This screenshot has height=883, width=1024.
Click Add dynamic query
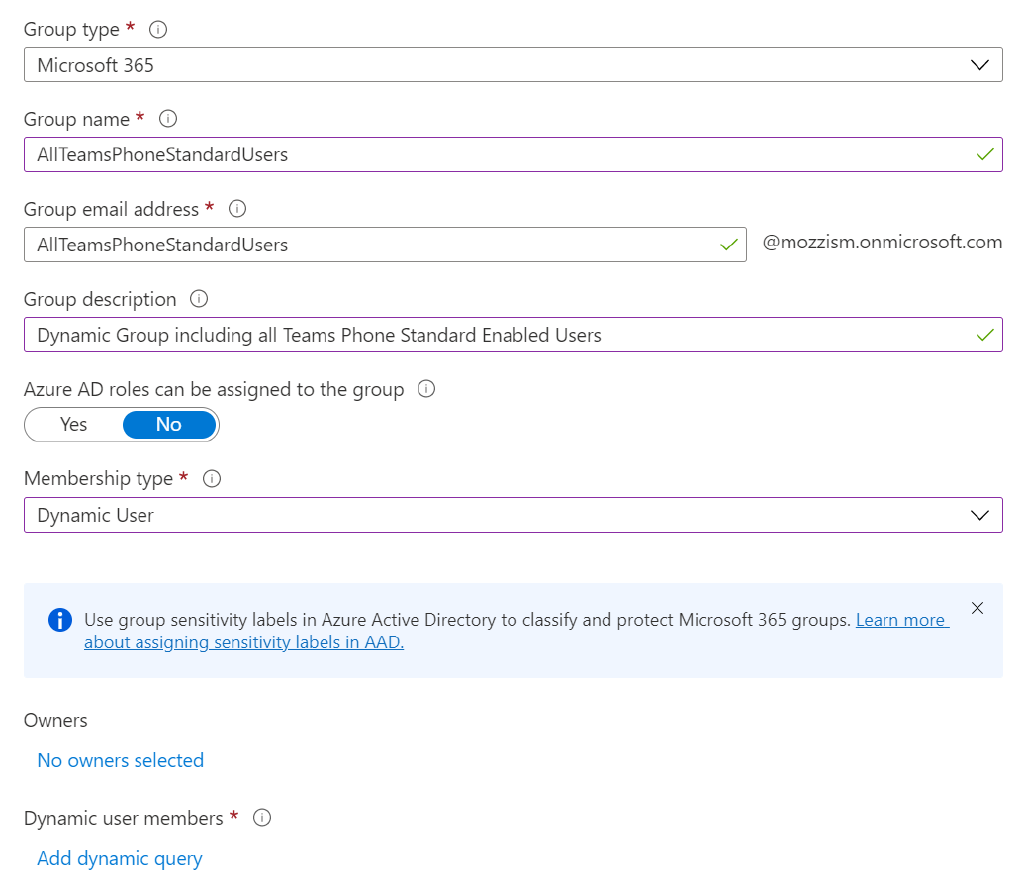(x=119, y=858)
